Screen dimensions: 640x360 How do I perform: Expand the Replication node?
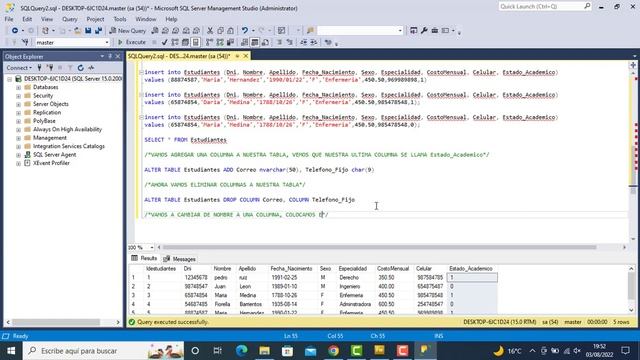(x=18, y=113)
